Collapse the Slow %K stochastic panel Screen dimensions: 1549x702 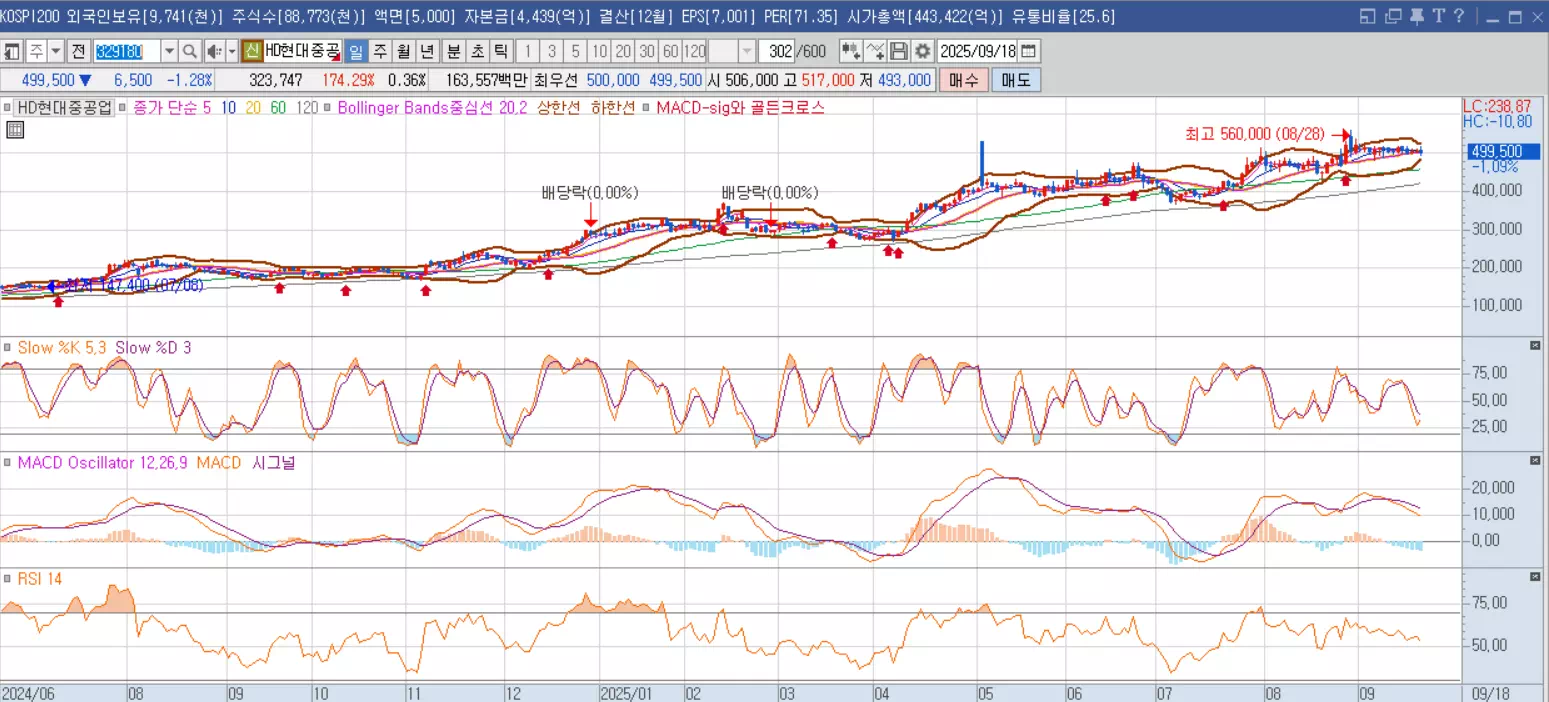pyautogui.click(x=1536, y=345)
